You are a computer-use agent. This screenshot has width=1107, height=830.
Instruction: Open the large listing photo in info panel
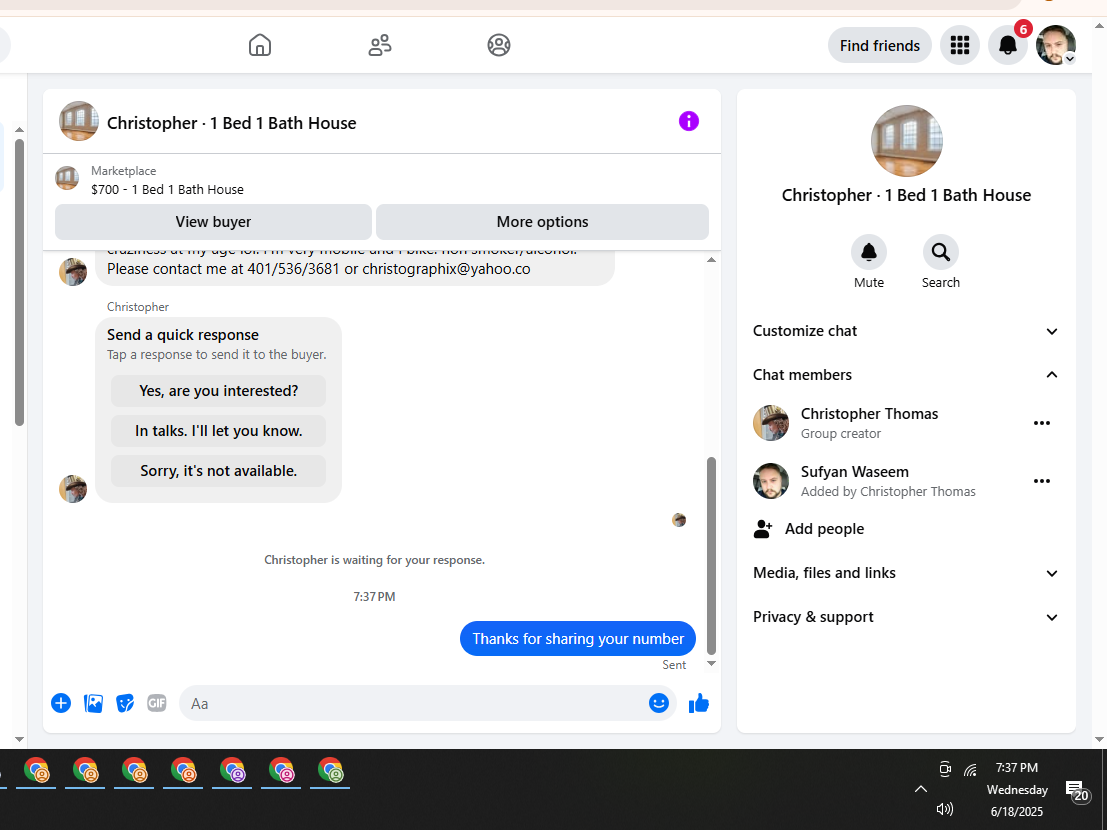click(906, 140)
